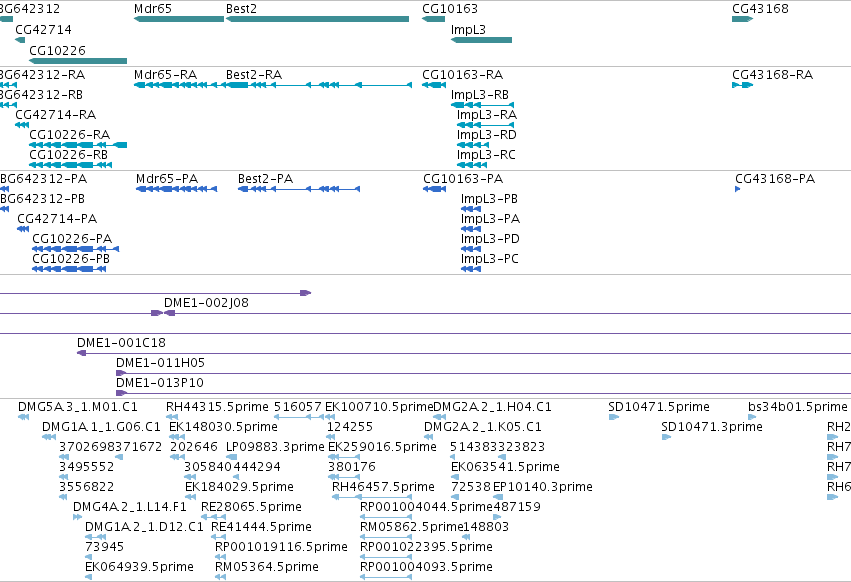Click the DME1-002J08 clone label
This screenshot has width=851, height=582.
click(206, 302)
